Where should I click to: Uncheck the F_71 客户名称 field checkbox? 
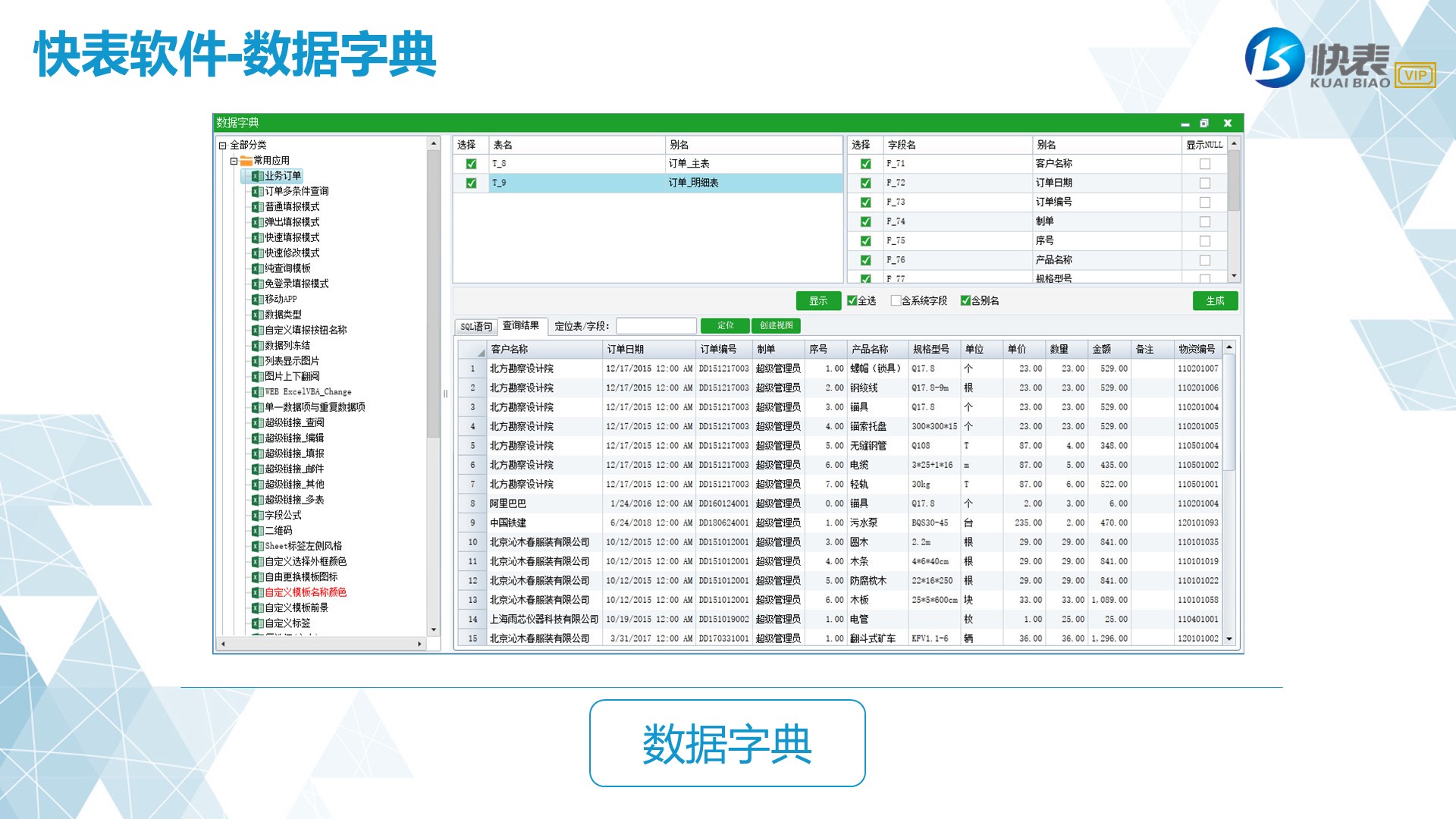[x=865, y=164]
